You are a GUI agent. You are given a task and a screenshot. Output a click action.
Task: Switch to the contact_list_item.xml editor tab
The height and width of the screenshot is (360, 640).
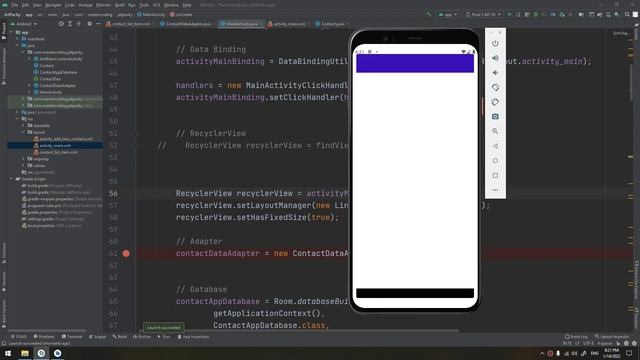pos(130,24)
